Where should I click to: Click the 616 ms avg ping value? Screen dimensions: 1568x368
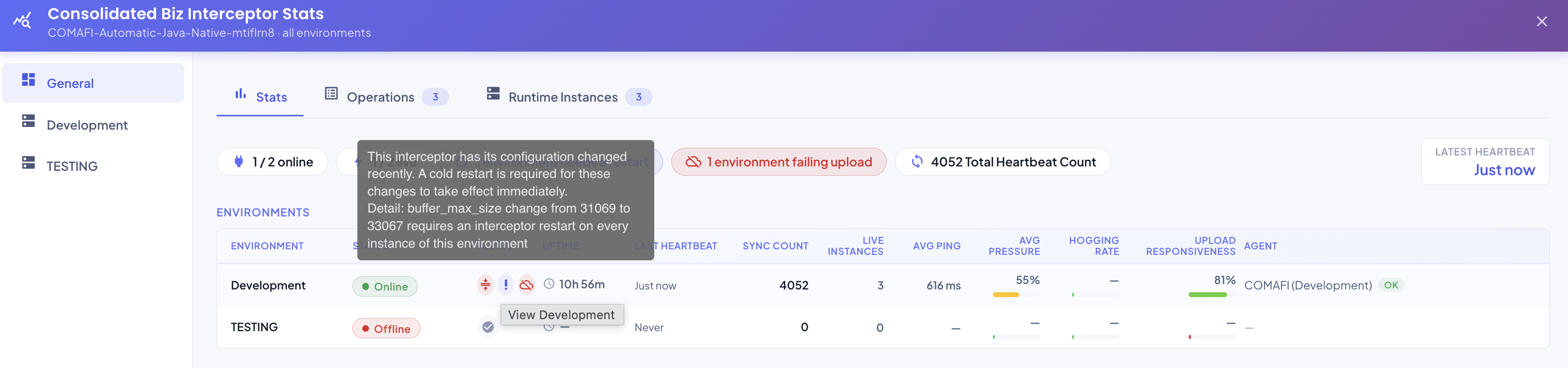[x=943, y=285]
